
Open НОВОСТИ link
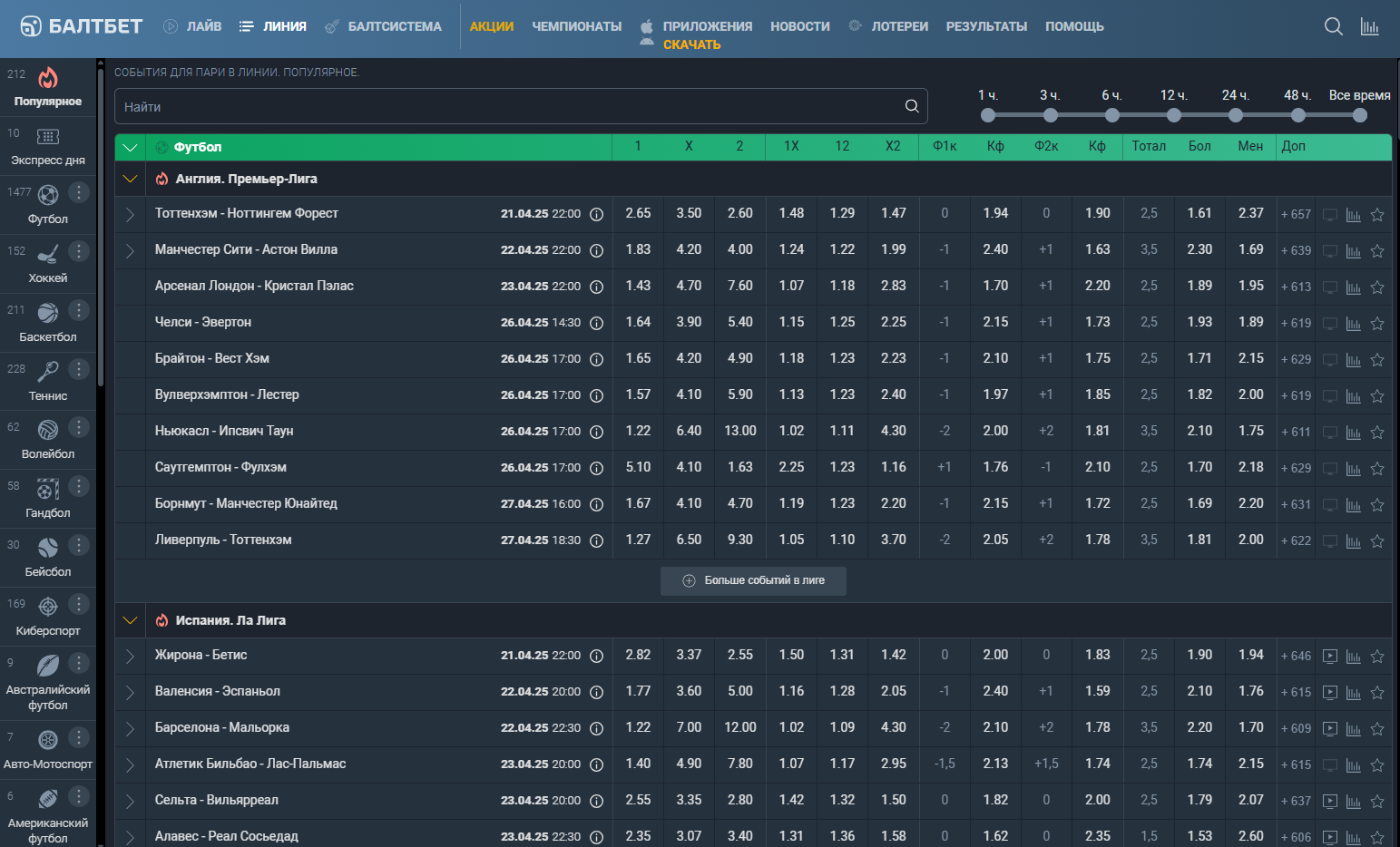tap(800, 26)
